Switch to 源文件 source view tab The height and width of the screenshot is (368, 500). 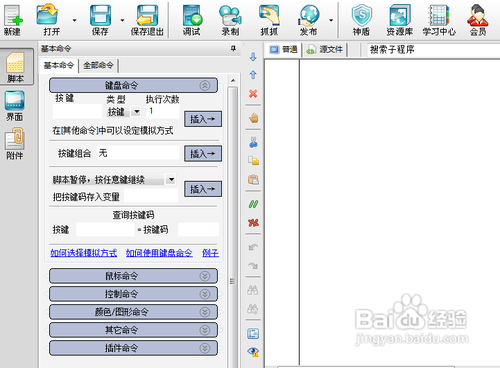[x=325, y=50]
